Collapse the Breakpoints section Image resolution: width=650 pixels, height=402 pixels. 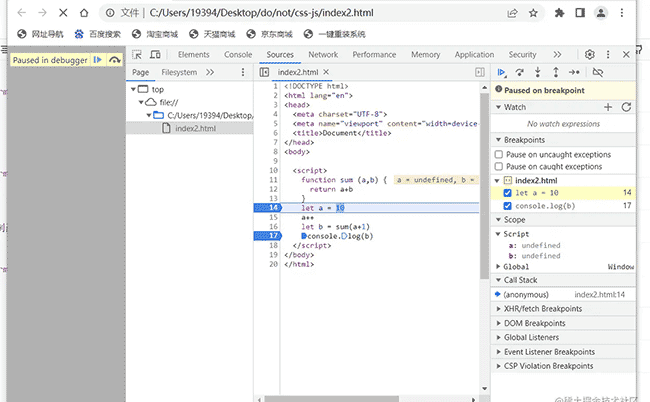(499, 140)
